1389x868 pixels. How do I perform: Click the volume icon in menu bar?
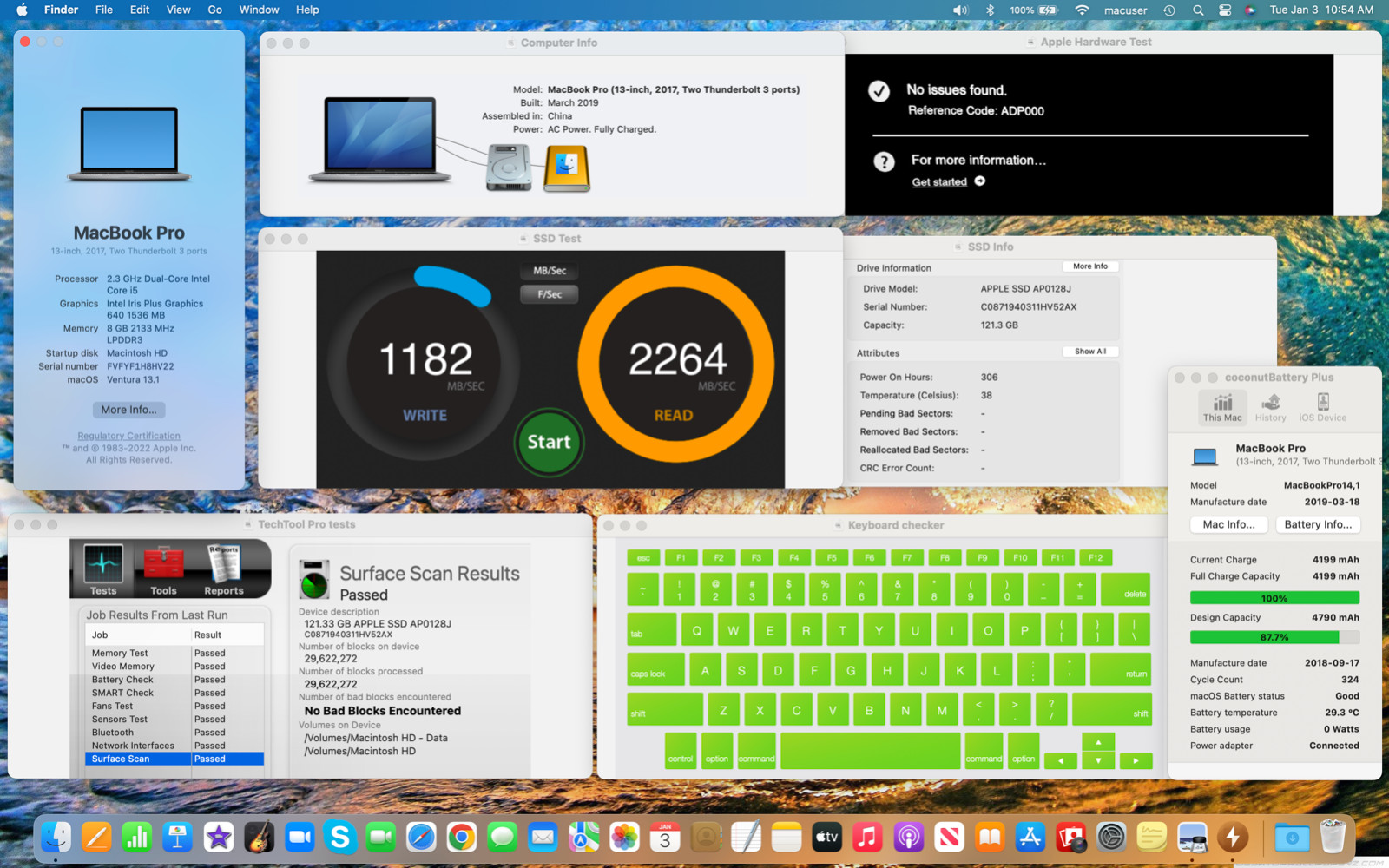[x=960, y=10]
